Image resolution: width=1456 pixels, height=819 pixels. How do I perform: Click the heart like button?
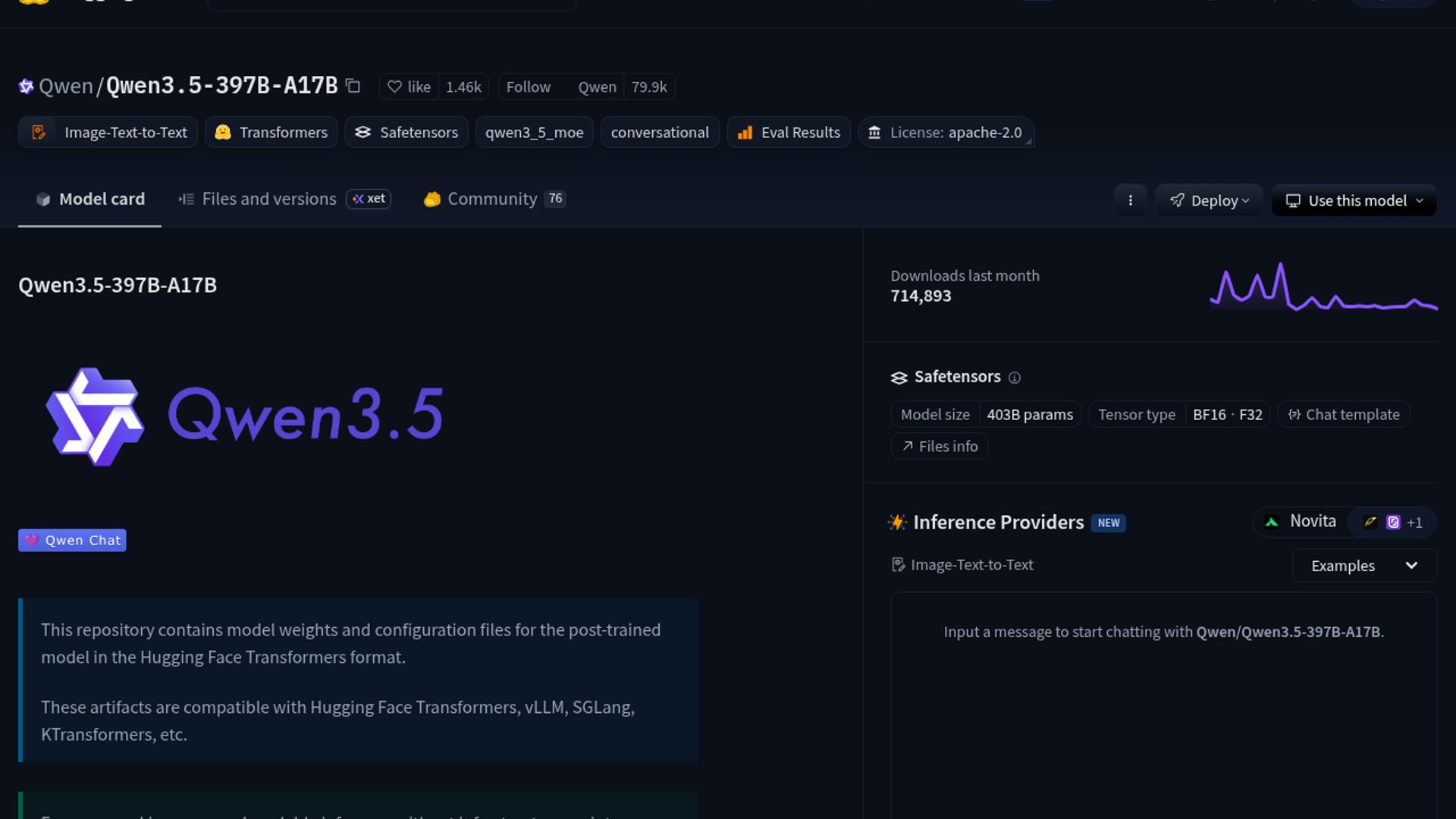pos(409,86)
